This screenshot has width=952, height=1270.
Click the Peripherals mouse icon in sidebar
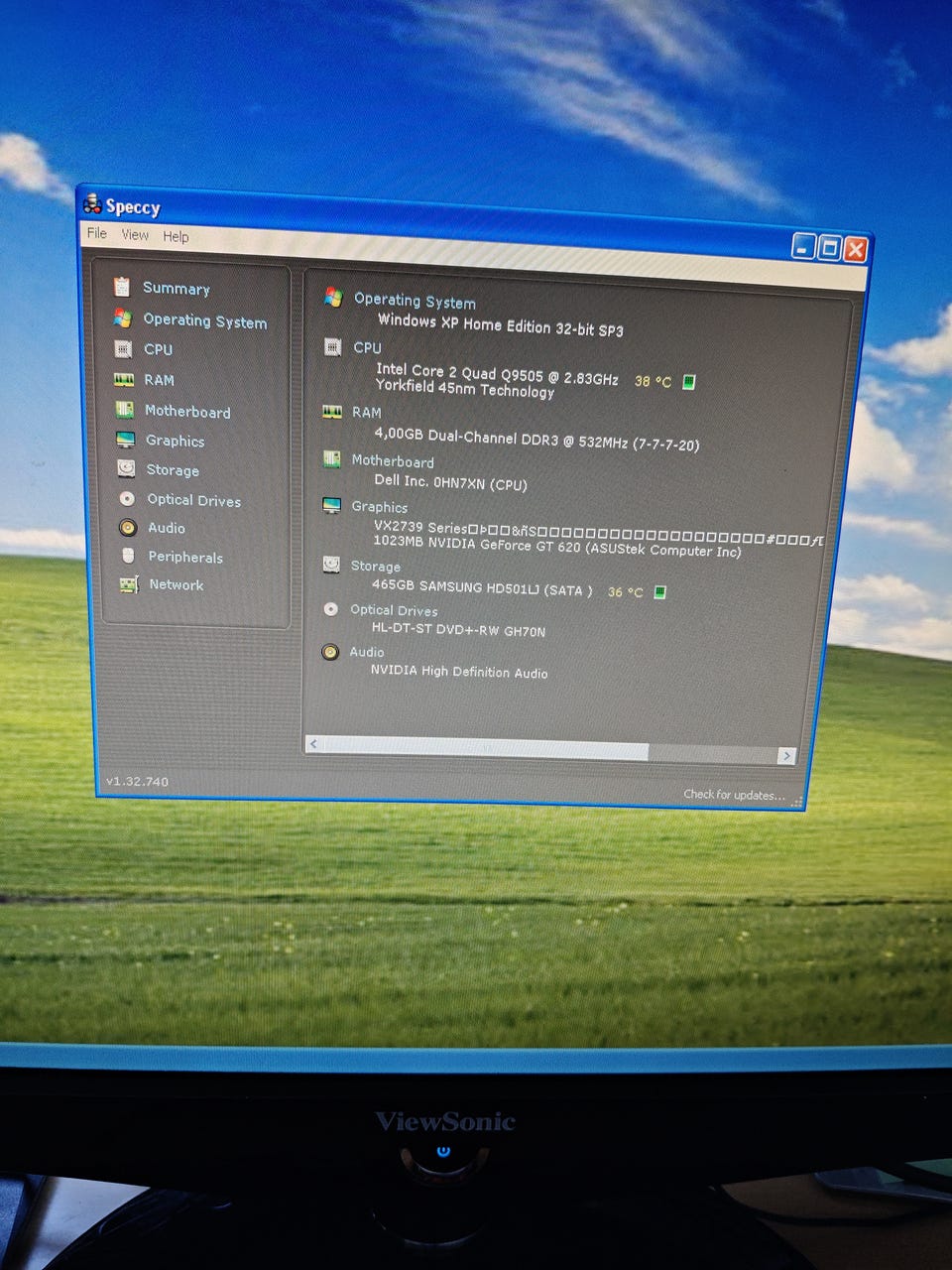point(128,556)
